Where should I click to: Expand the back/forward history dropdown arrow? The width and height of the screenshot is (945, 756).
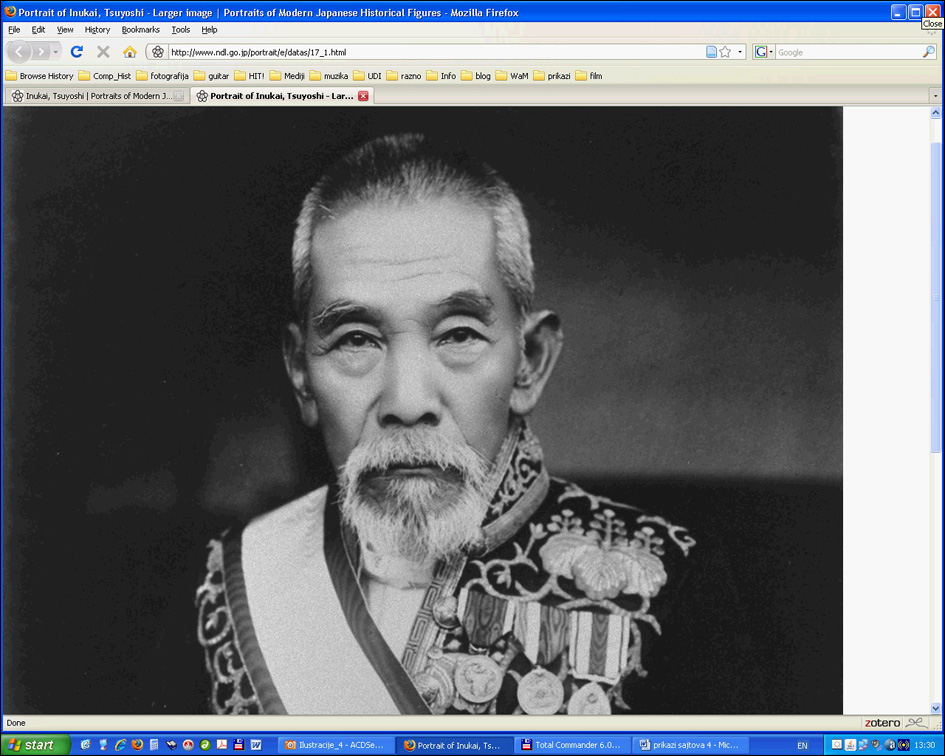click(x=56, y=52)
